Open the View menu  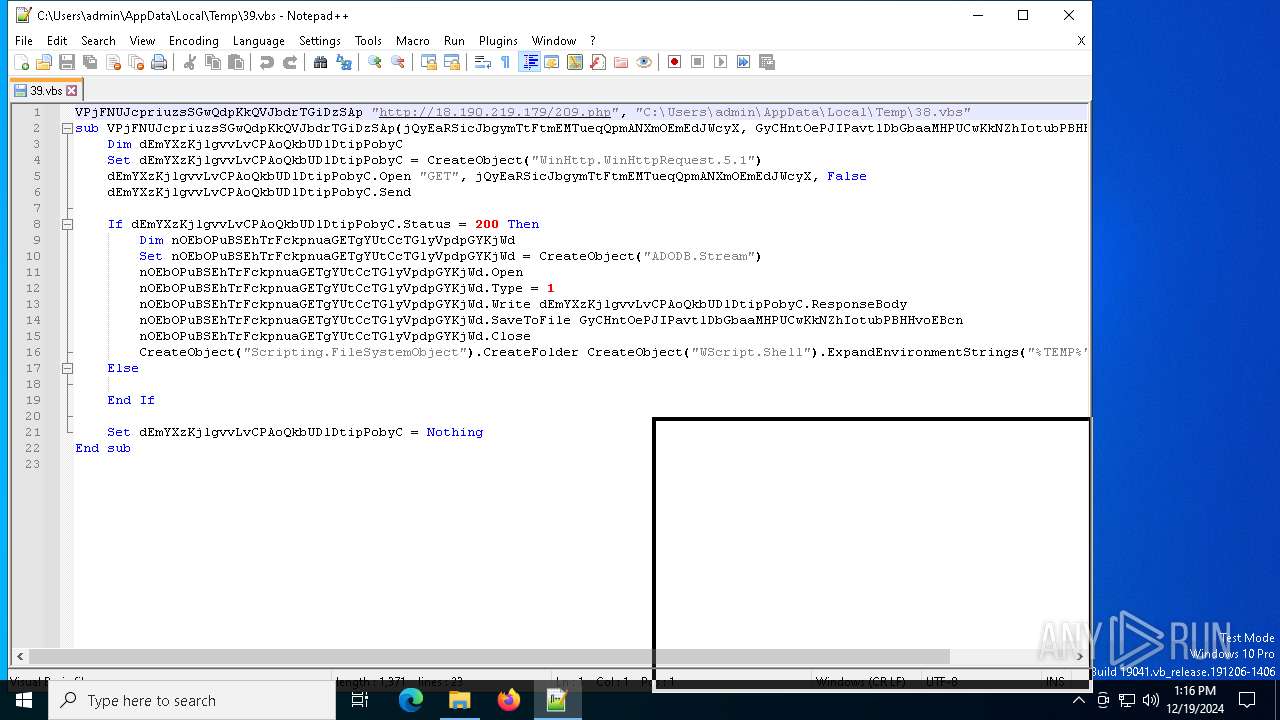(142, 41)
